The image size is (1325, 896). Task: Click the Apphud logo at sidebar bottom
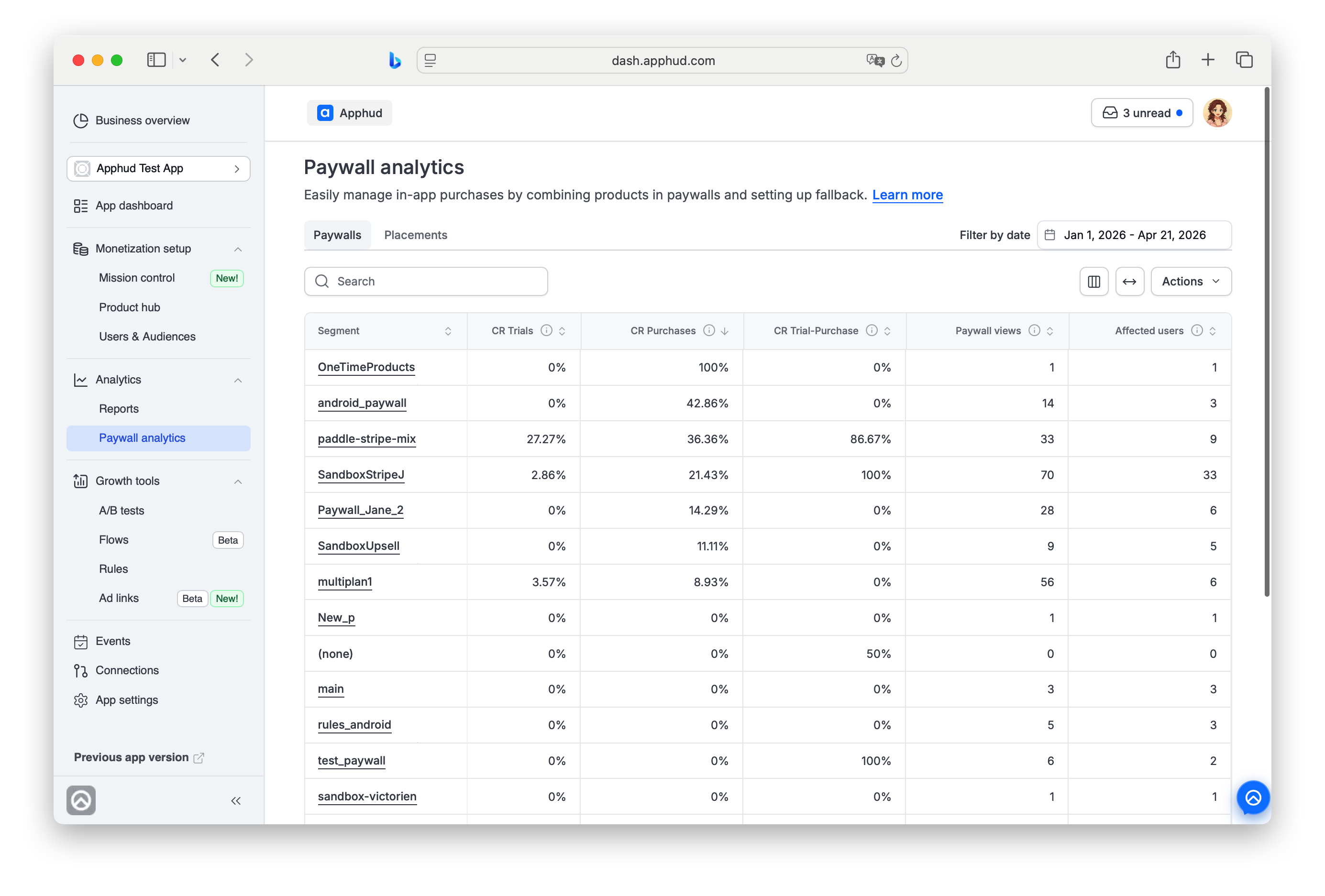81,800
